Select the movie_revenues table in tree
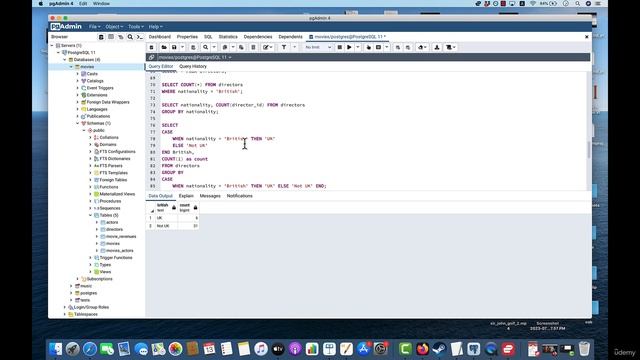Screen dimensions: 640x360 point(121,236)
